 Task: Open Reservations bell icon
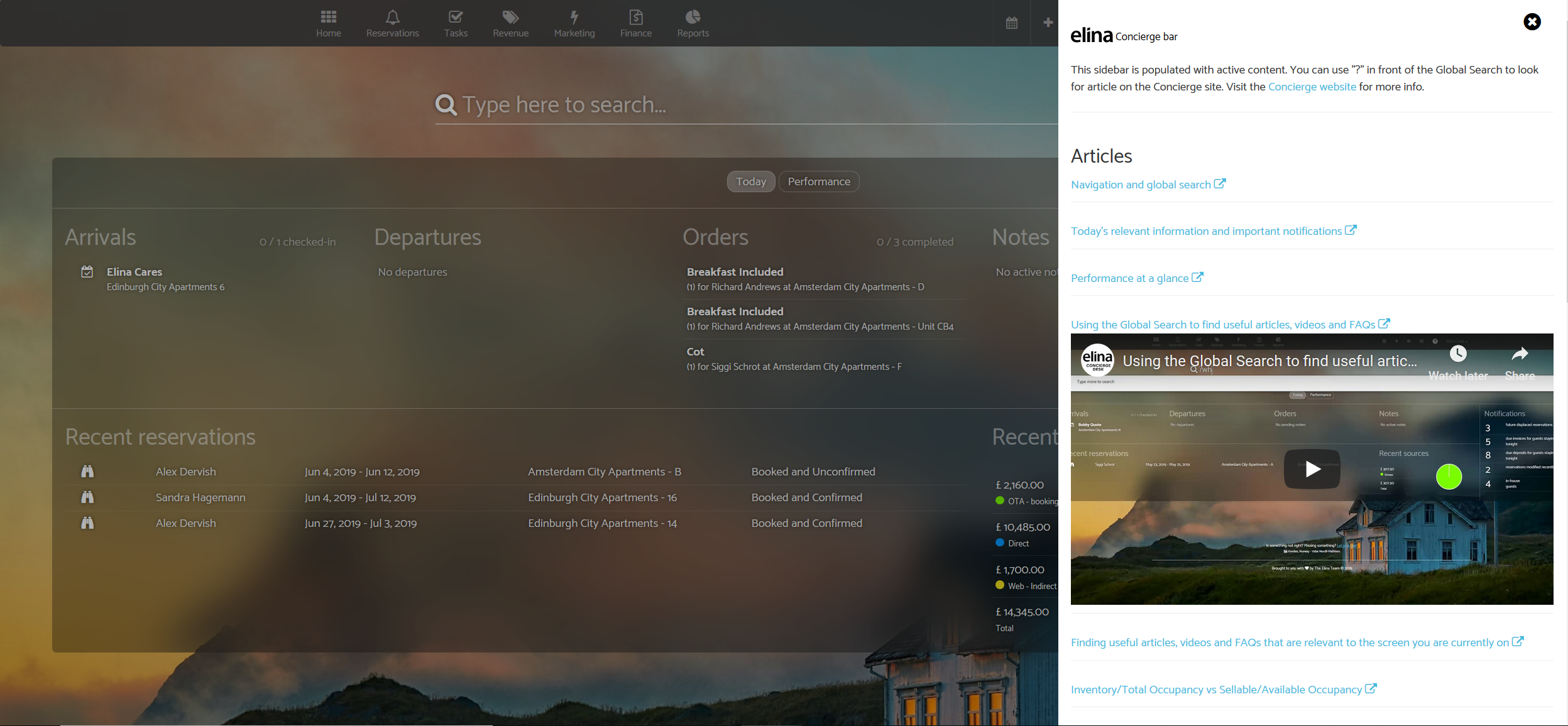(392, 18)
